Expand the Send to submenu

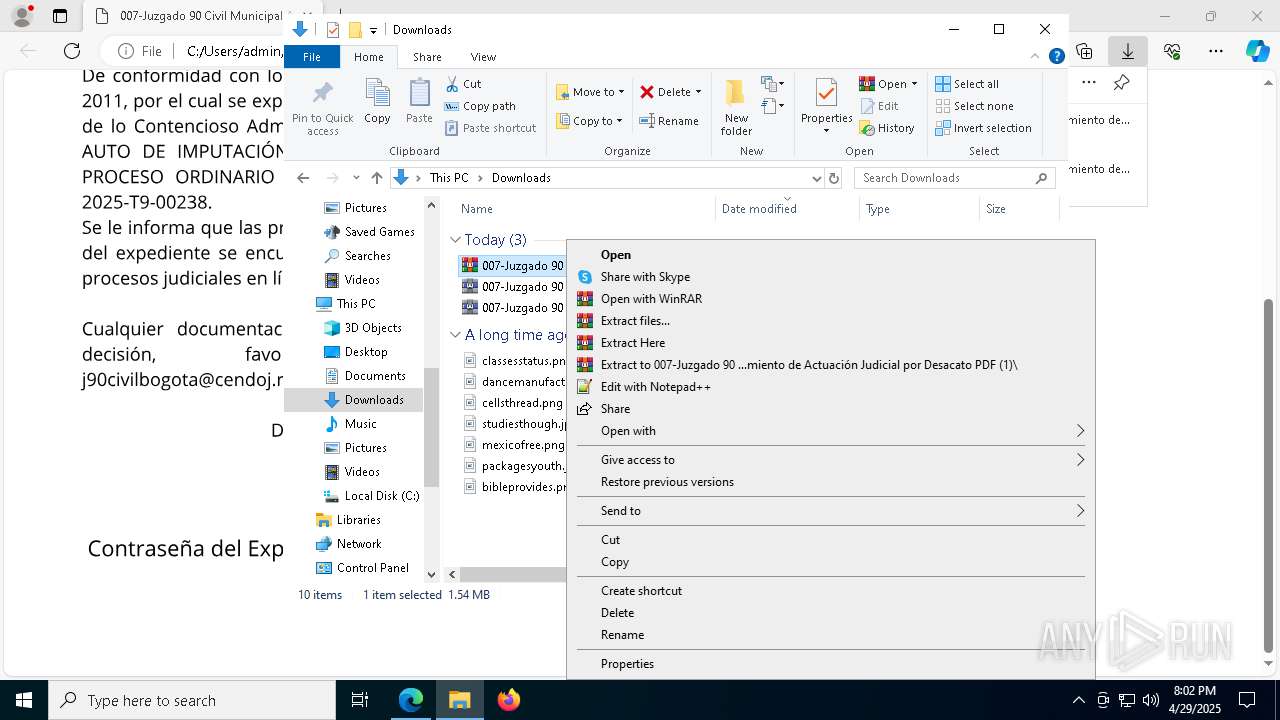(831, 511)
